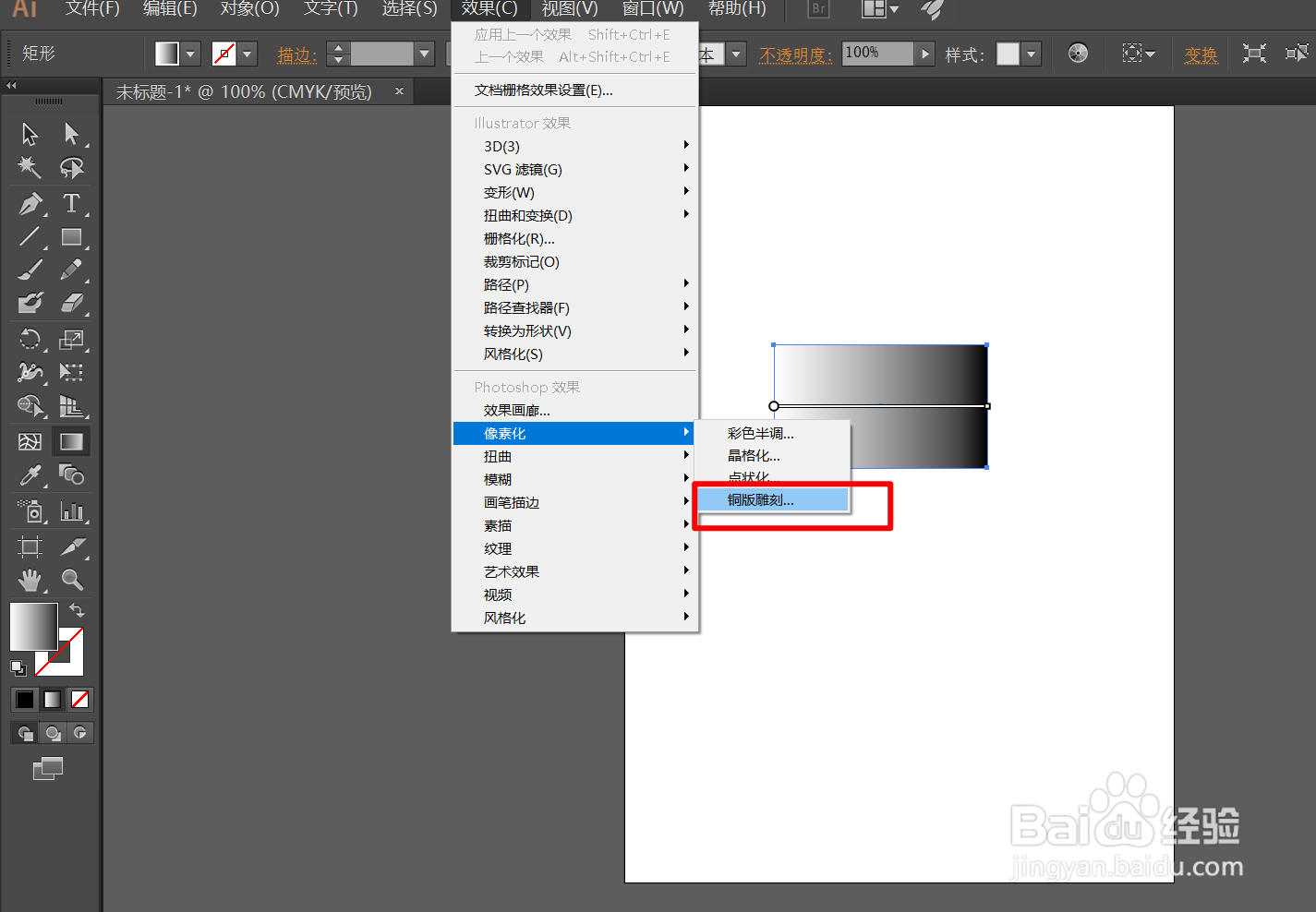
Task: Click the orange 变换 link
Action: tap(1201, 54)
